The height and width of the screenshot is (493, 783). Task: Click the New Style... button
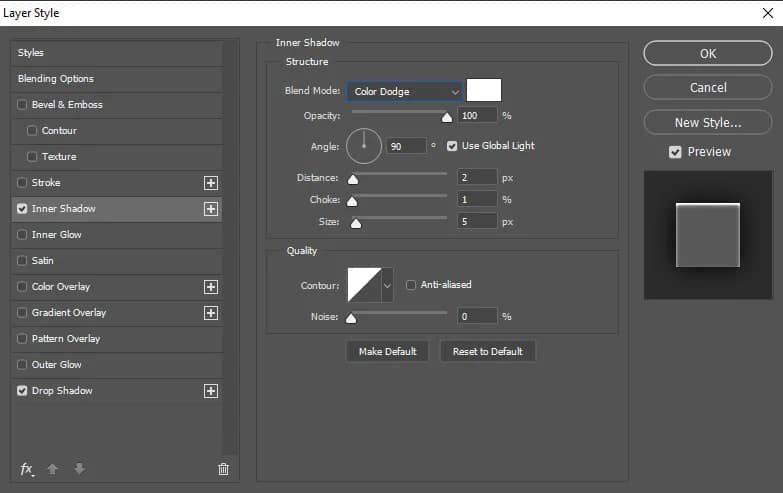click(708, 122)
